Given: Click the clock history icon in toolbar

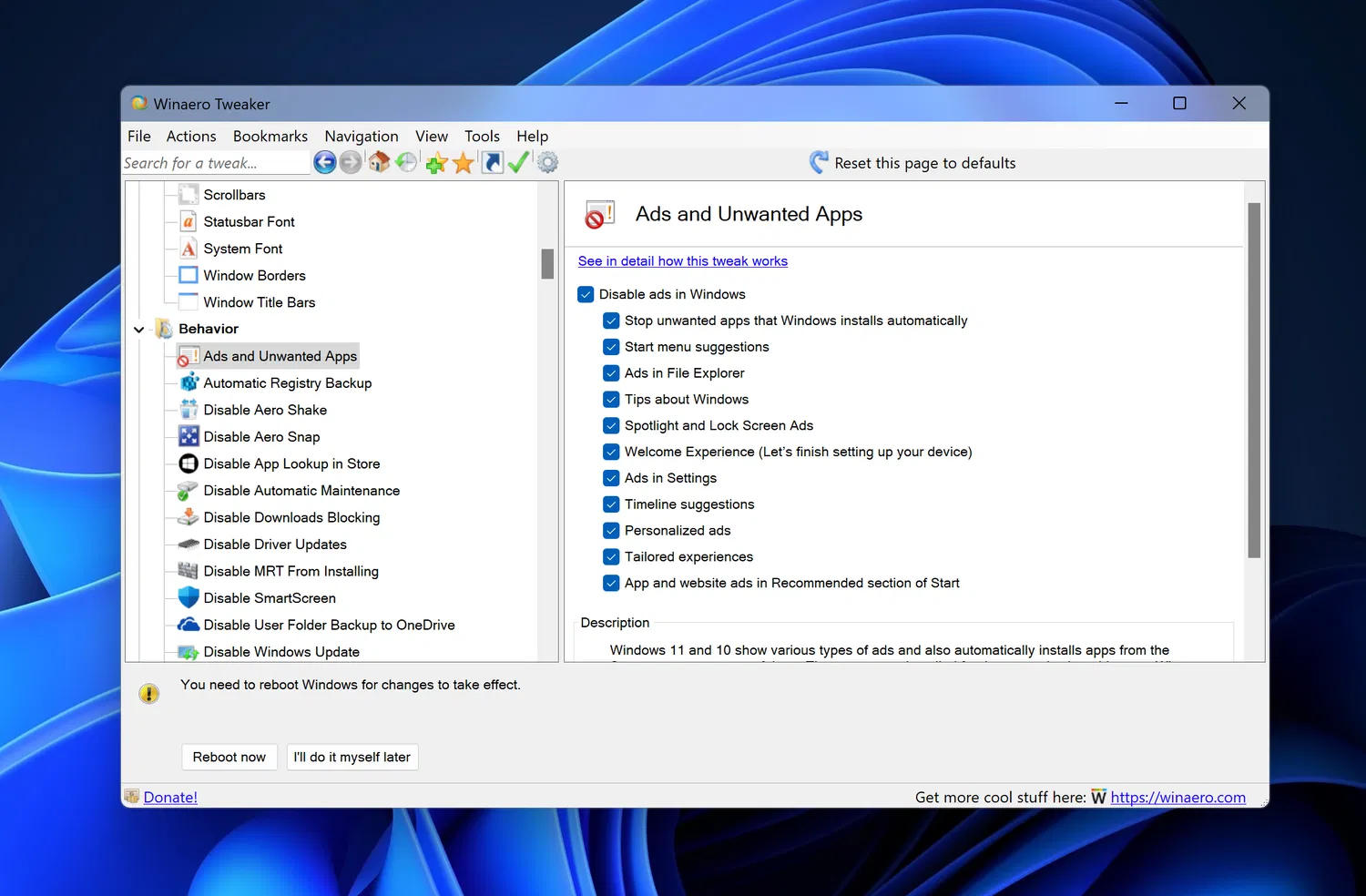Looking at the screenshot, I should point(406,163).
